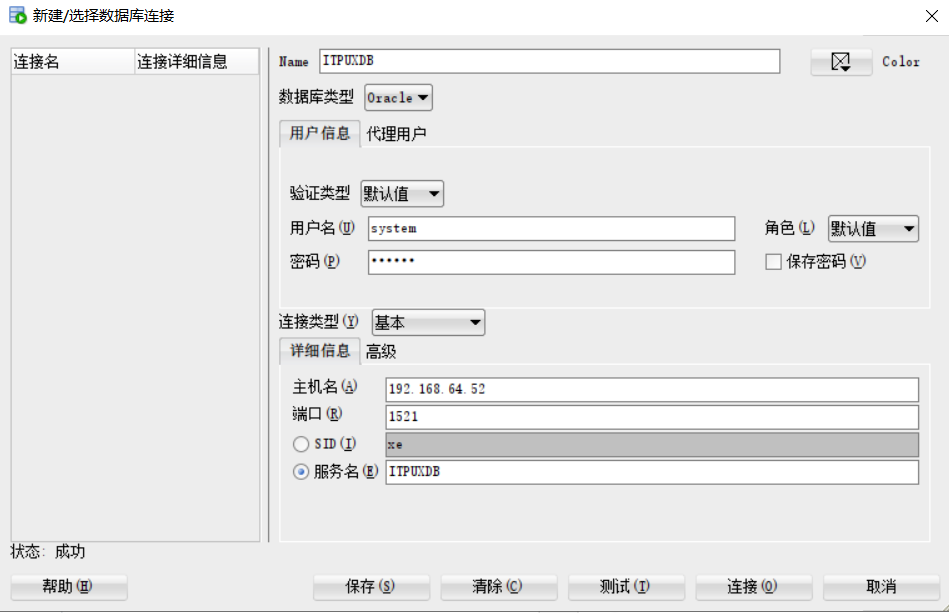Select the 服务名 radio button
Viewport: 949px width, 613px height.
tap(301, 471)
